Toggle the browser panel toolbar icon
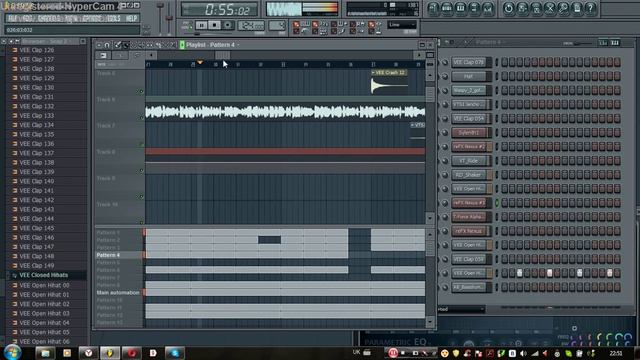 pyautogui.click(x=474, y=8)
